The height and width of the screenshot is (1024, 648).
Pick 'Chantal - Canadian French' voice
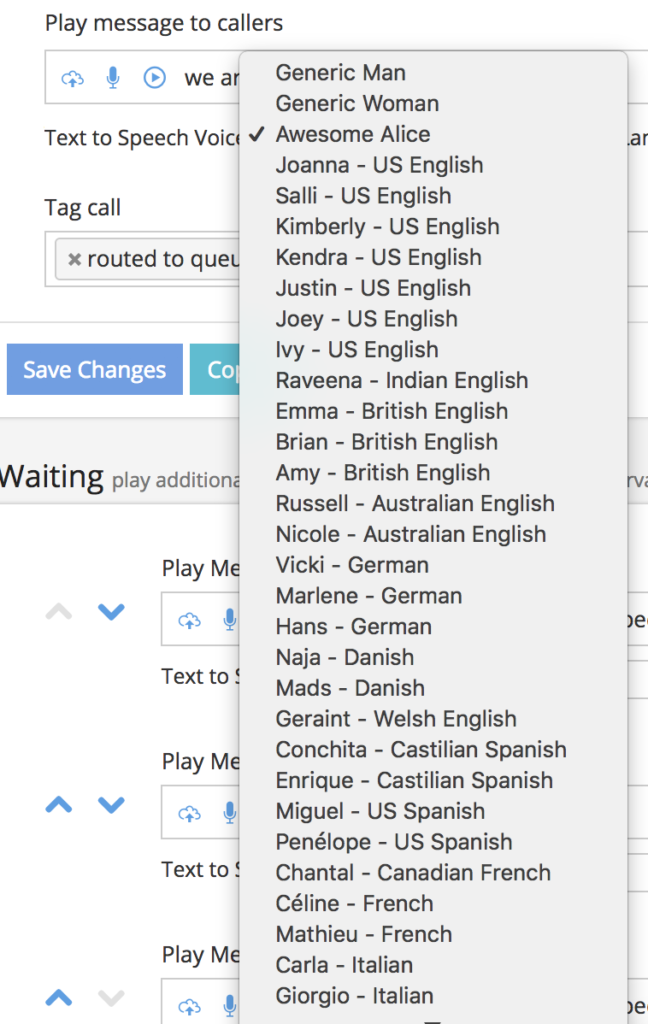(412, 873)
